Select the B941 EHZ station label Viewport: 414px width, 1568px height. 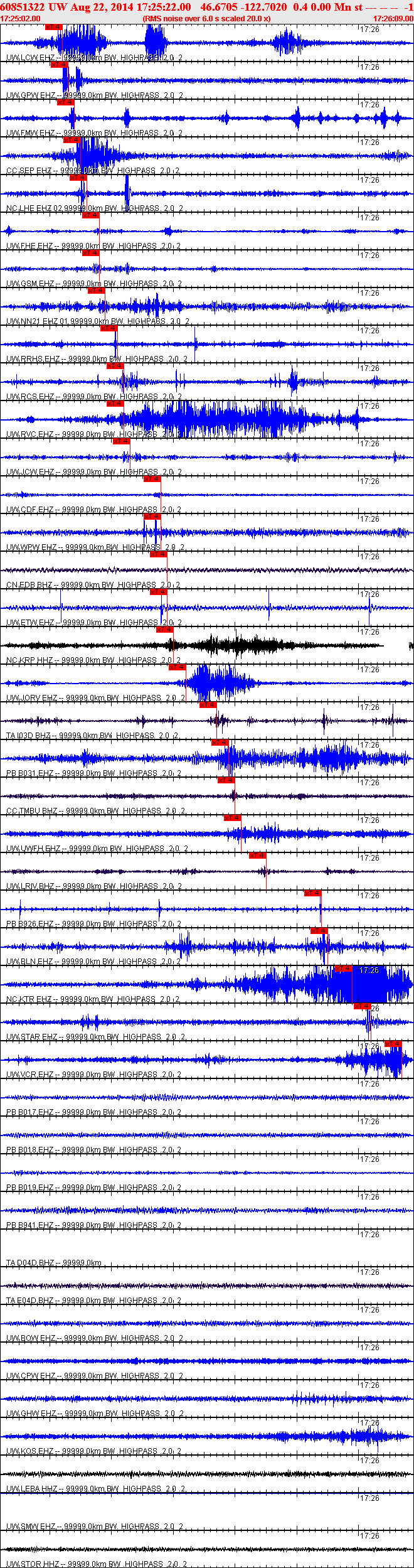[93, 1225]
